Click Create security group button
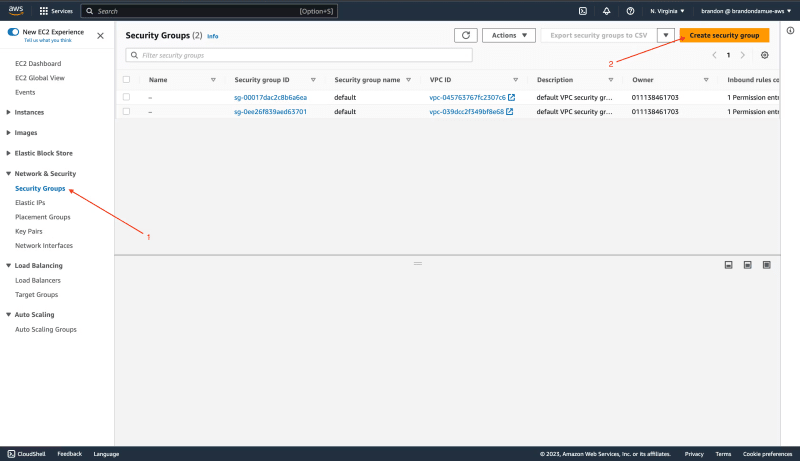Viewport: 800px width, 461px height. 724,35
